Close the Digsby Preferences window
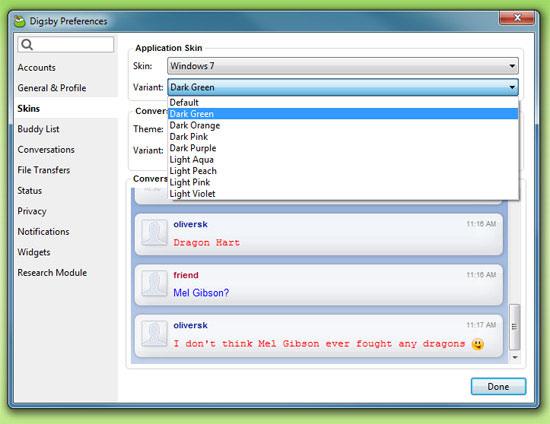 pos(517,18)
